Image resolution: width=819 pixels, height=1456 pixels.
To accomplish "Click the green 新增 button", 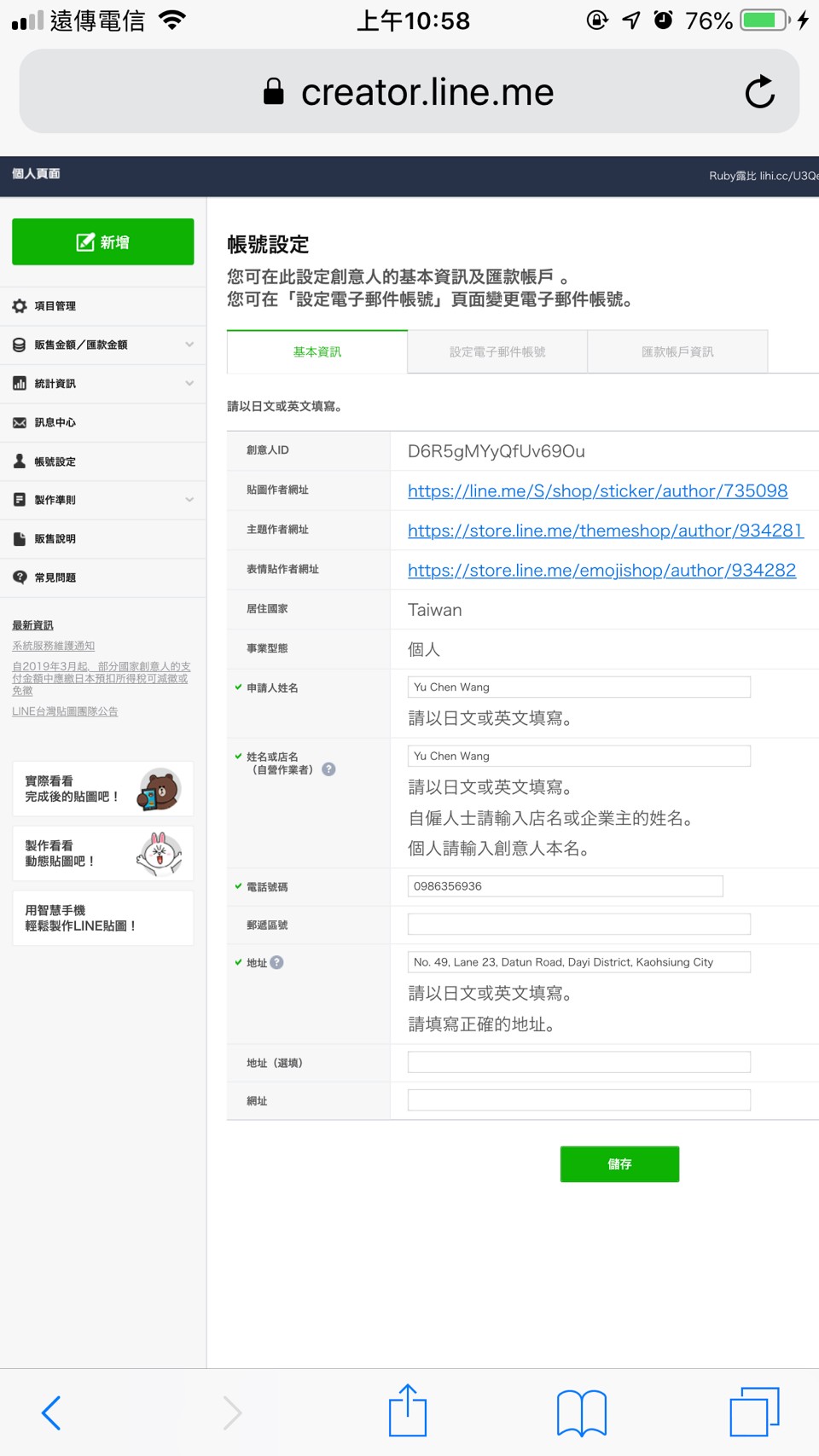I will pyautogui.click(x=103, y=242).
